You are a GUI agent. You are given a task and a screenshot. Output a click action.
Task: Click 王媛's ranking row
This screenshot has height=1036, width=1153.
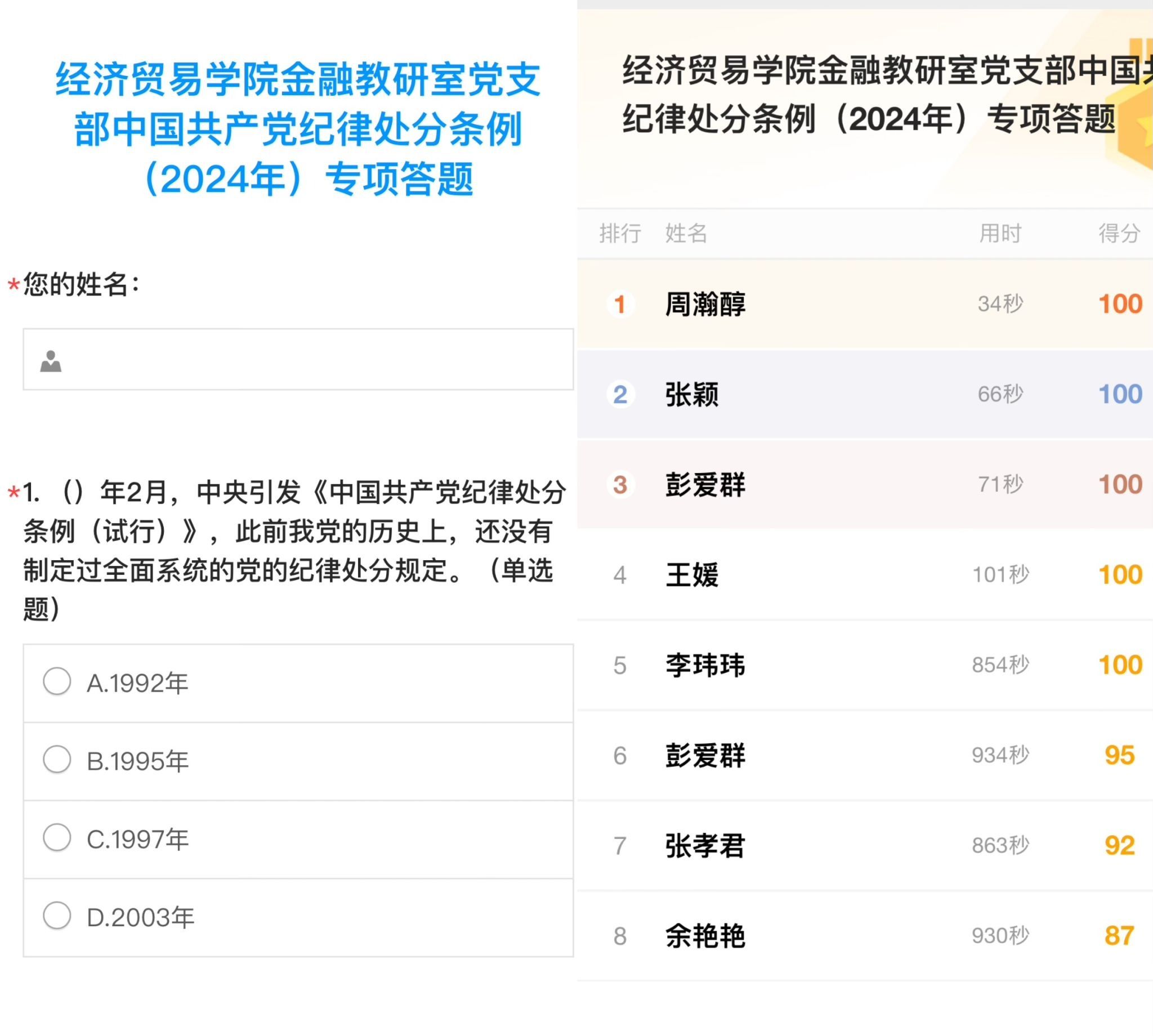point(692,575)
